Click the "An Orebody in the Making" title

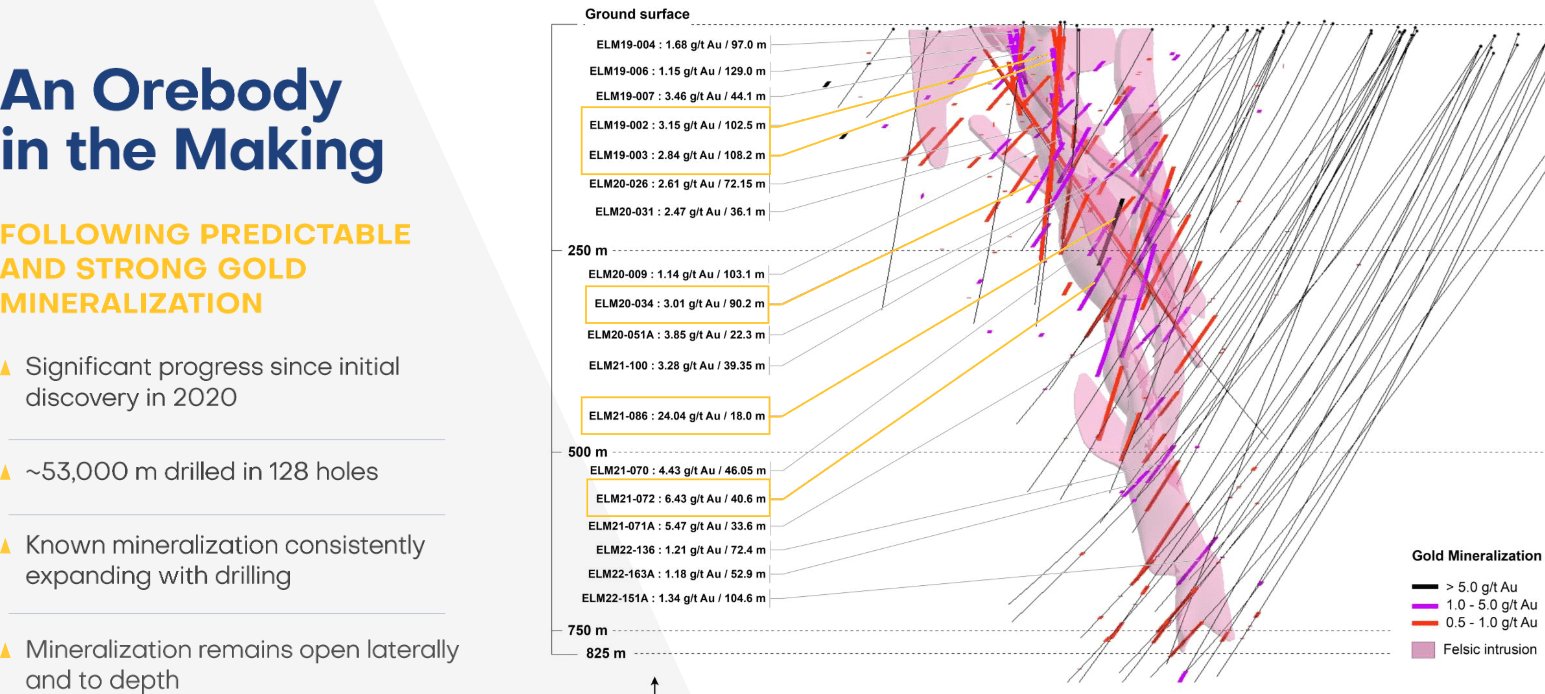191,122
